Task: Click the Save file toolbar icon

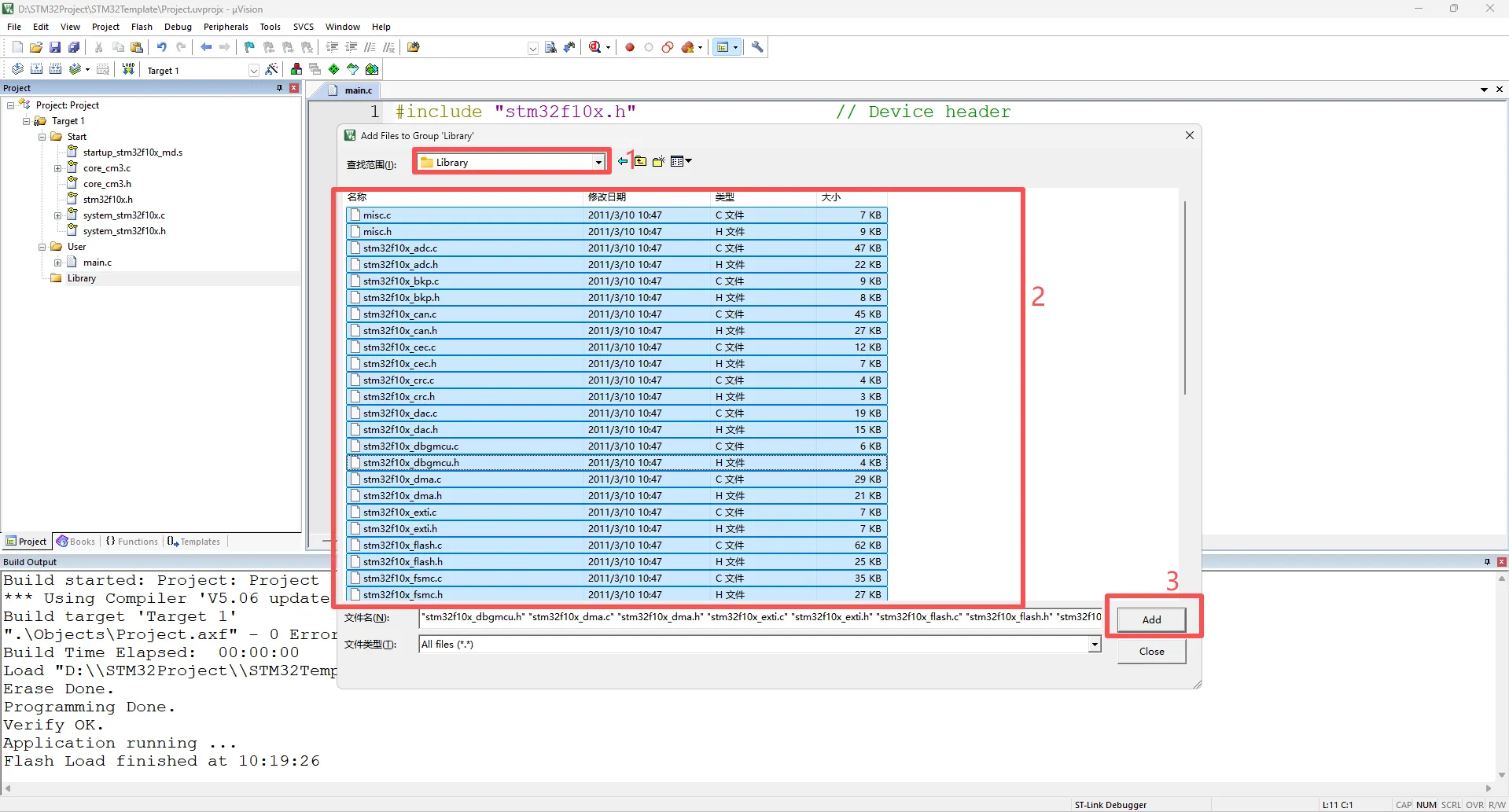Action: click(55, 47)
